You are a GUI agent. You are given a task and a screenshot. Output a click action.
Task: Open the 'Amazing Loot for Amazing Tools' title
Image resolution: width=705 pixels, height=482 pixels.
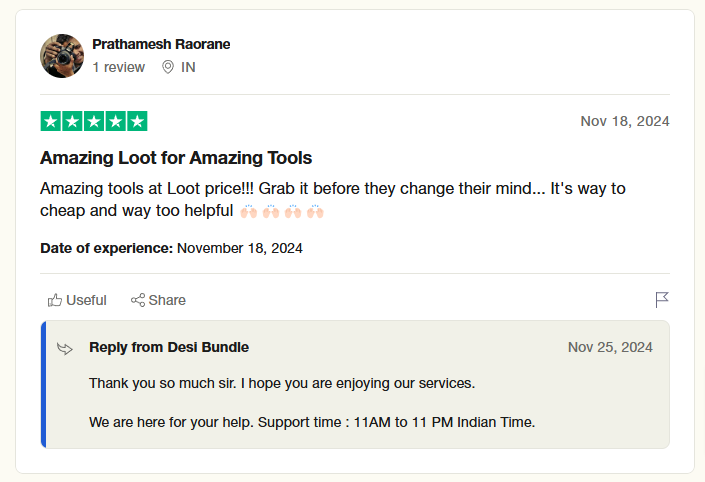pos(176,158)
